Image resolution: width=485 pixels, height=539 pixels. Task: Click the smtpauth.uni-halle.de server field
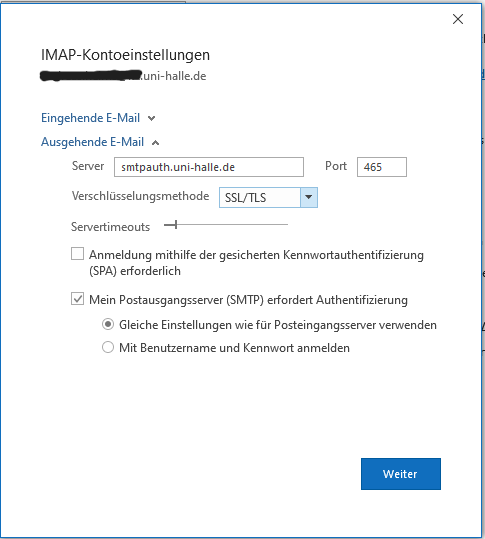coord(209,167)
